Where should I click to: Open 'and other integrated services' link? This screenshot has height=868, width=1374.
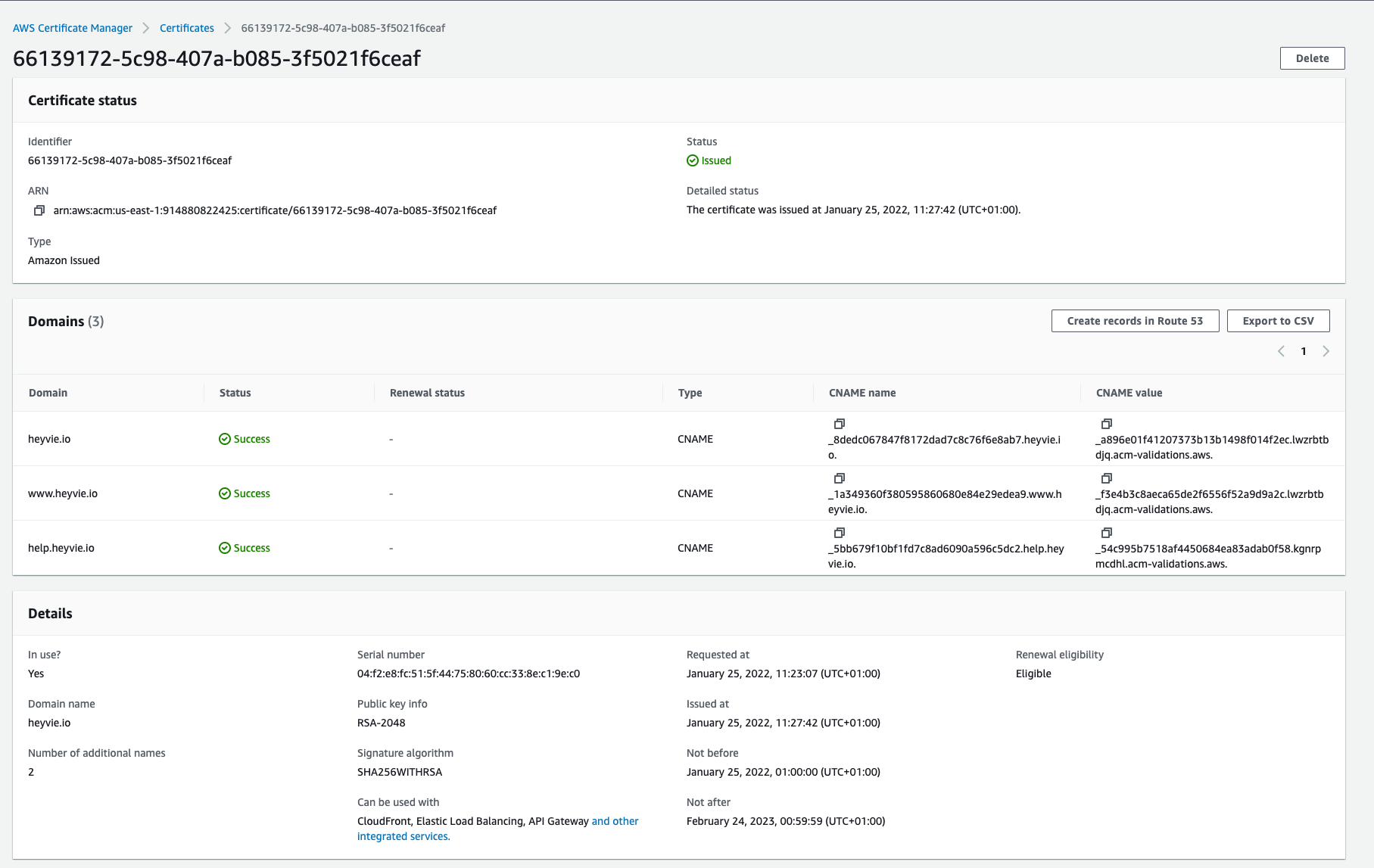click(498, 829)
